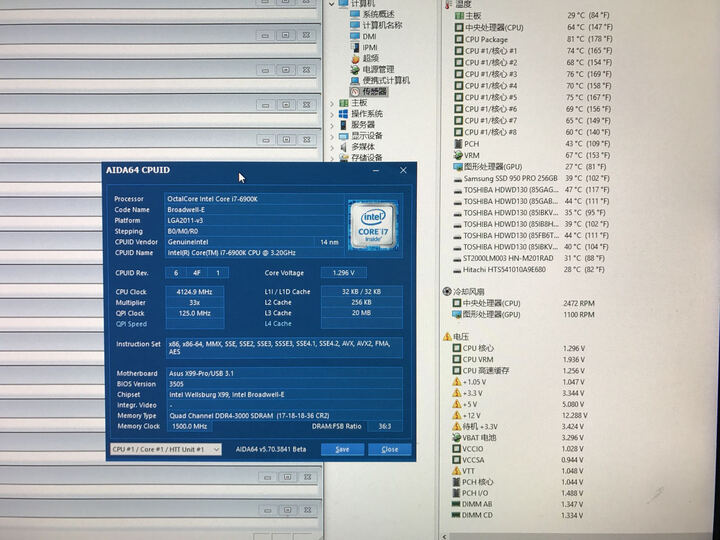Click the VRM temperature row icon
Image resolution: width=720 pixels, height=540 pixels.
458,155
